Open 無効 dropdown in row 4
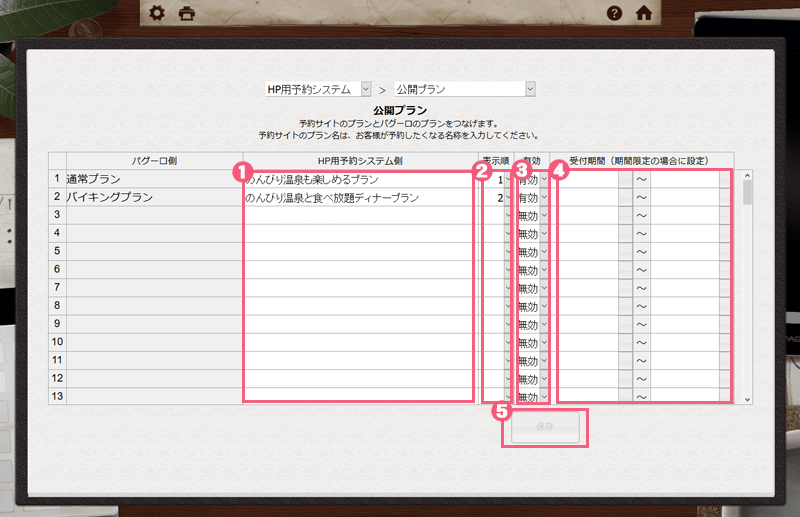Image resolution: width=800 pixels, height=517 pixels. [544, 234]
